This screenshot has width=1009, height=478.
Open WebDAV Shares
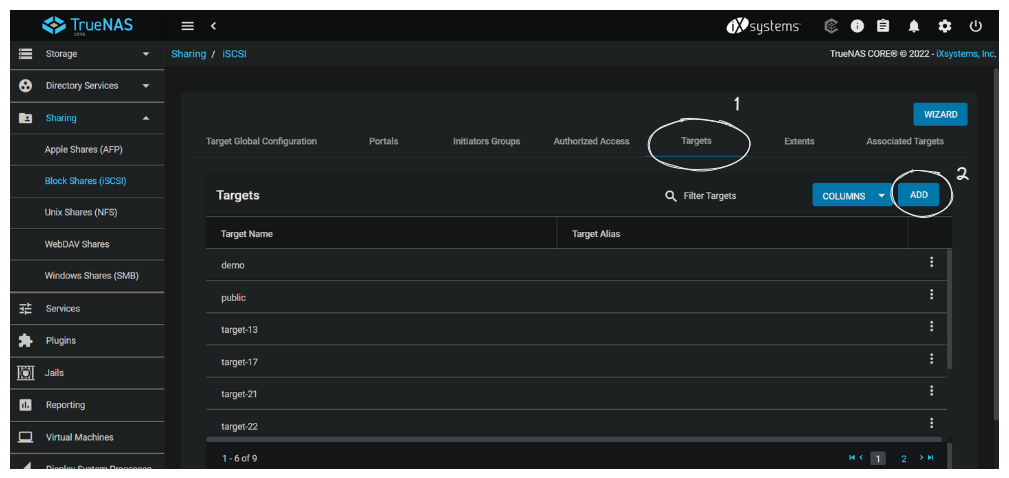[77, 244]
